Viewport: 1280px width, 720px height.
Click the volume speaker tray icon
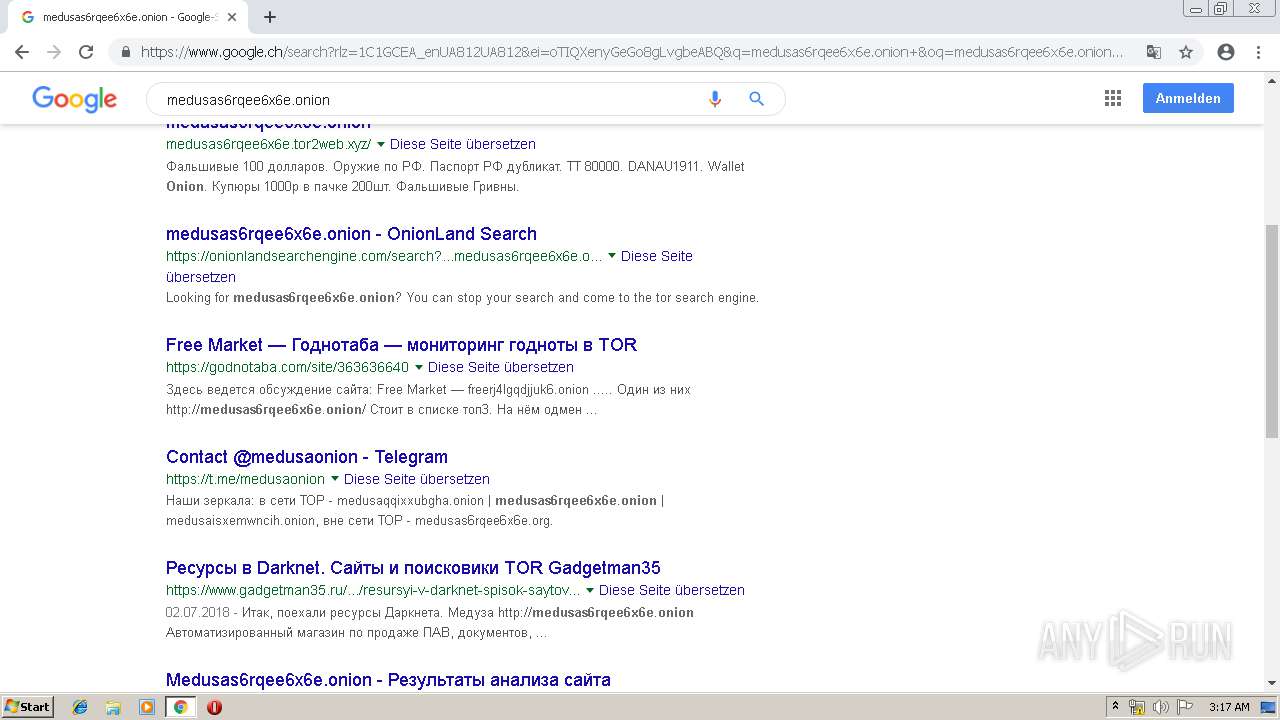tap(1160, 707)
